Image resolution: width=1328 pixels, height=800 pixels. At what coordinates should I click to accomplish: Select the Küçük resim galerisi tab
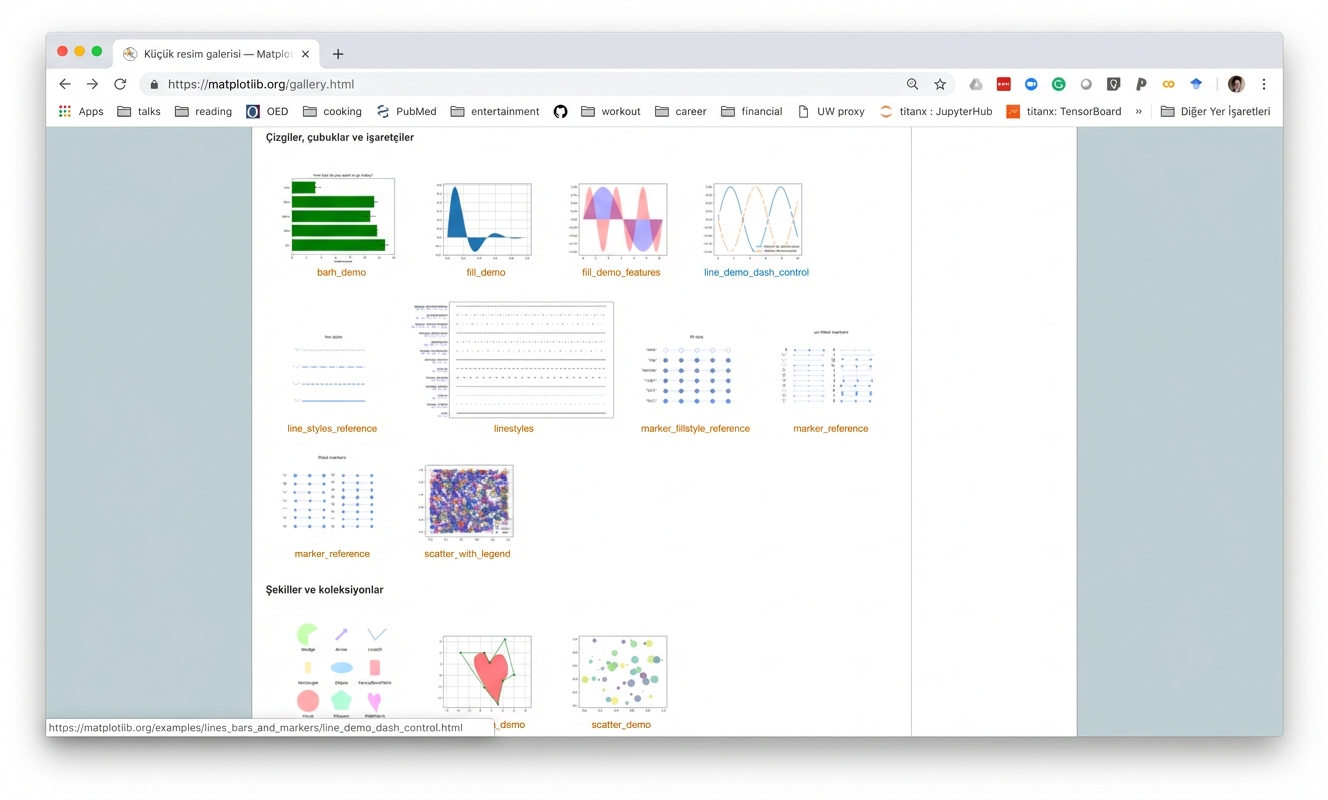click(x=215, y=54)
